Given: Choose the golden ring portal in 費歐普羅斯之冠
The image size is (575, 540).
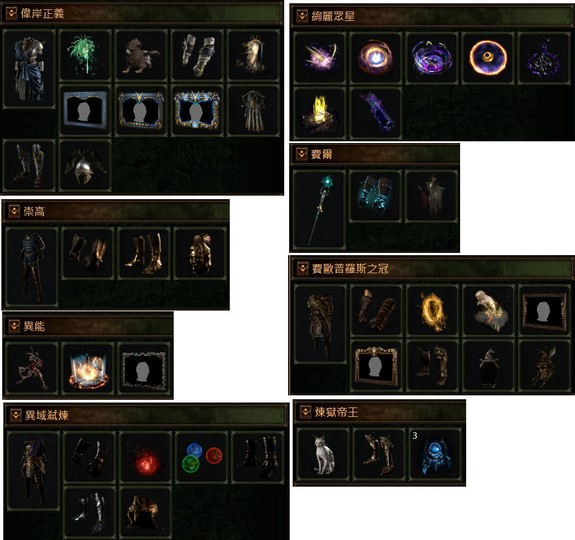Looking at the screenshot, I should coord(432,311).
